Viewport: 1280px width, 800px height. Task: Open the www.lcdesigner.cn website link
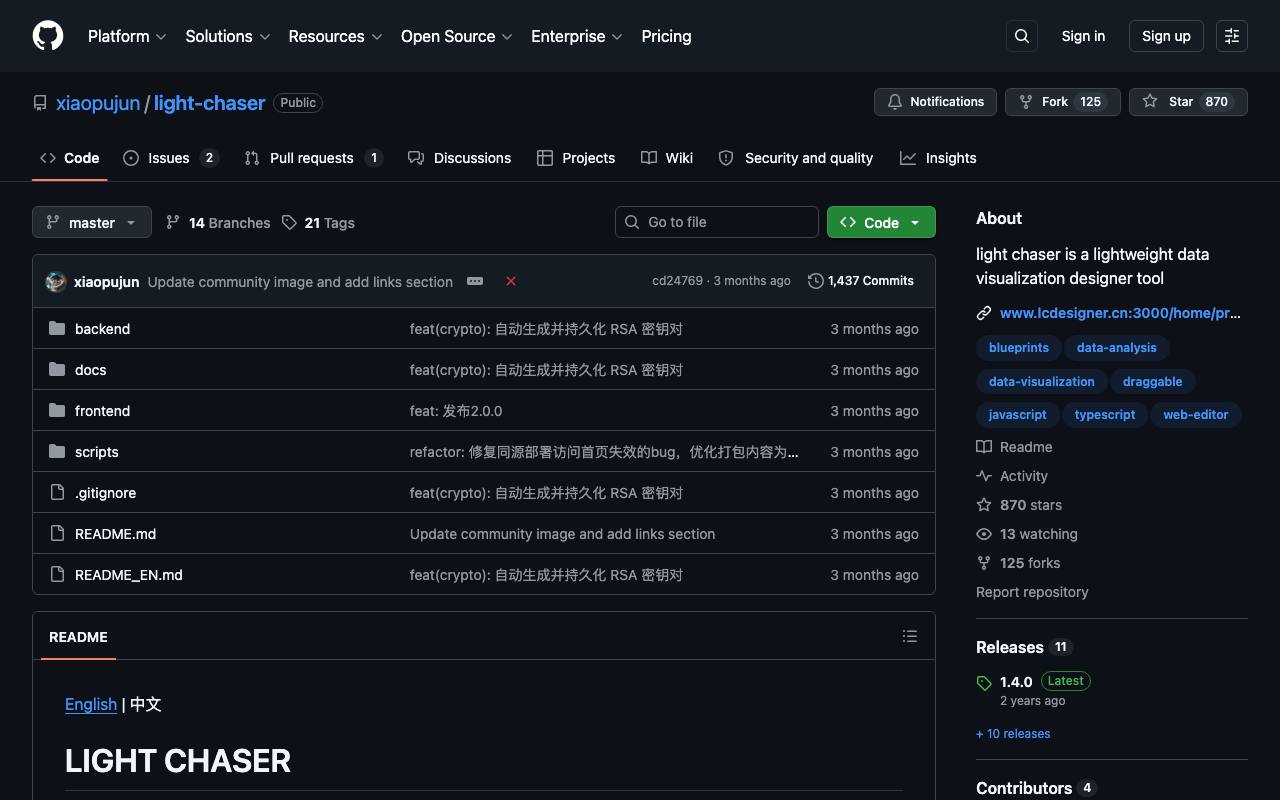point(1120,313)
